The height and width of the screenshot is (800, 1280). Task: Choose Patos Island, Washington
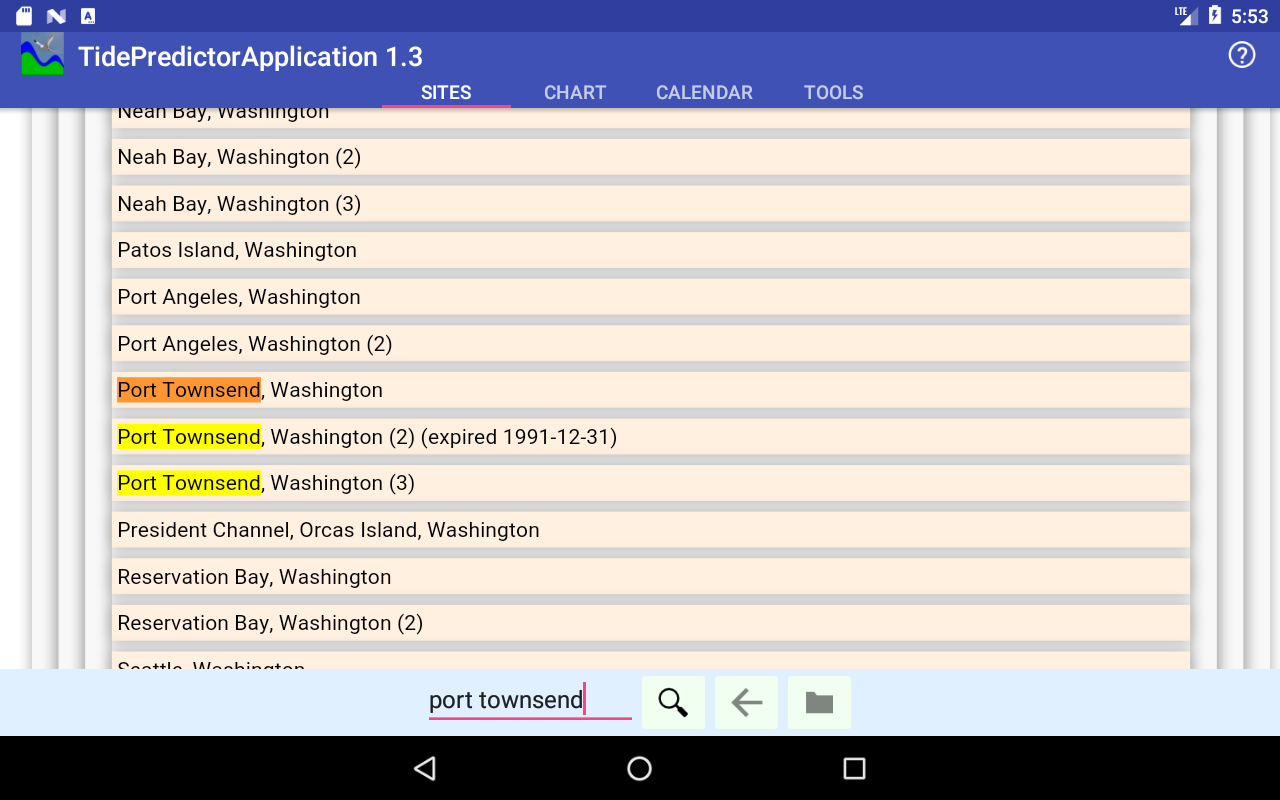(651, 250)
